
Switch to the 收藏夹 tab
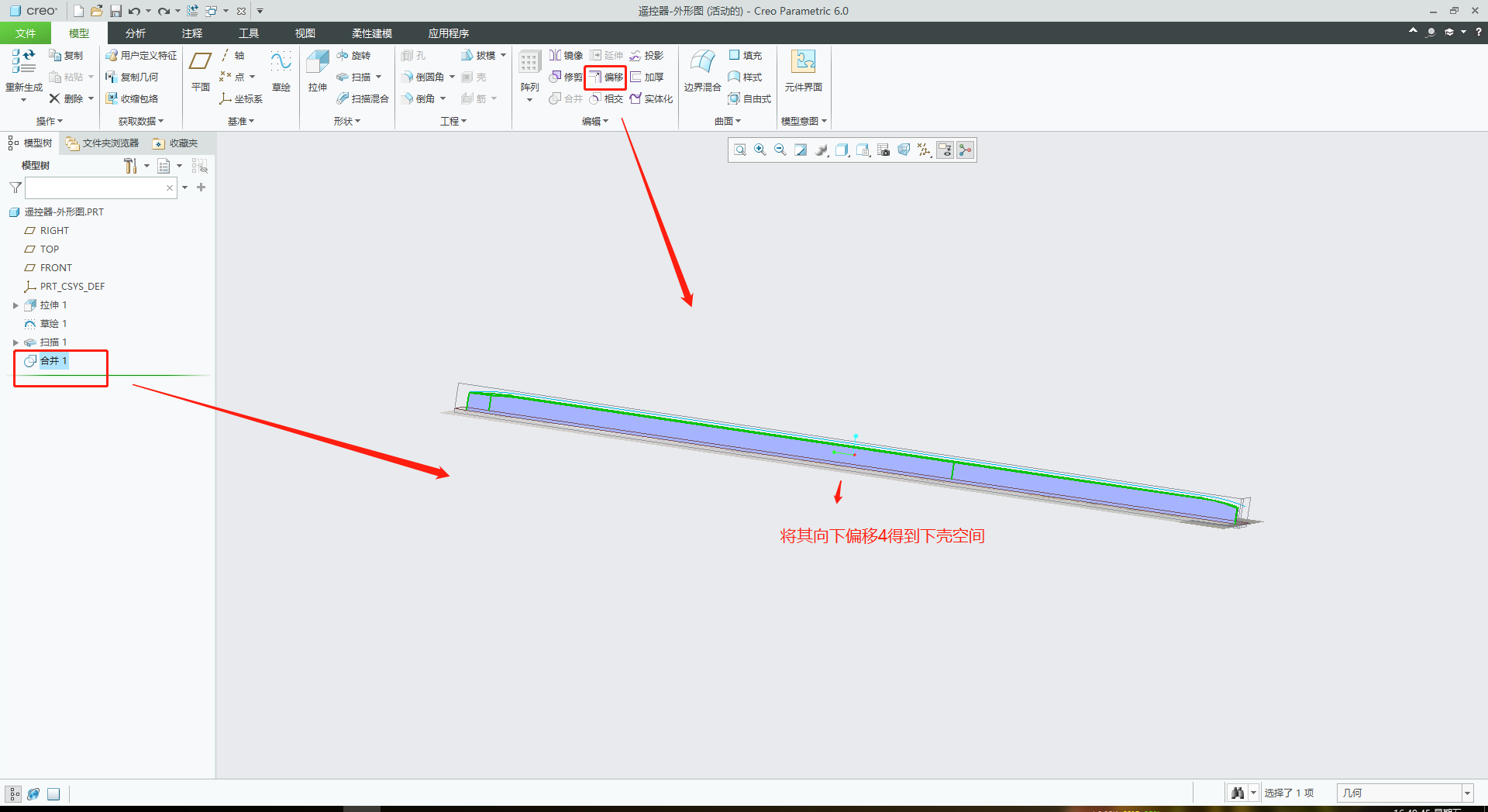tap(176, 143)
